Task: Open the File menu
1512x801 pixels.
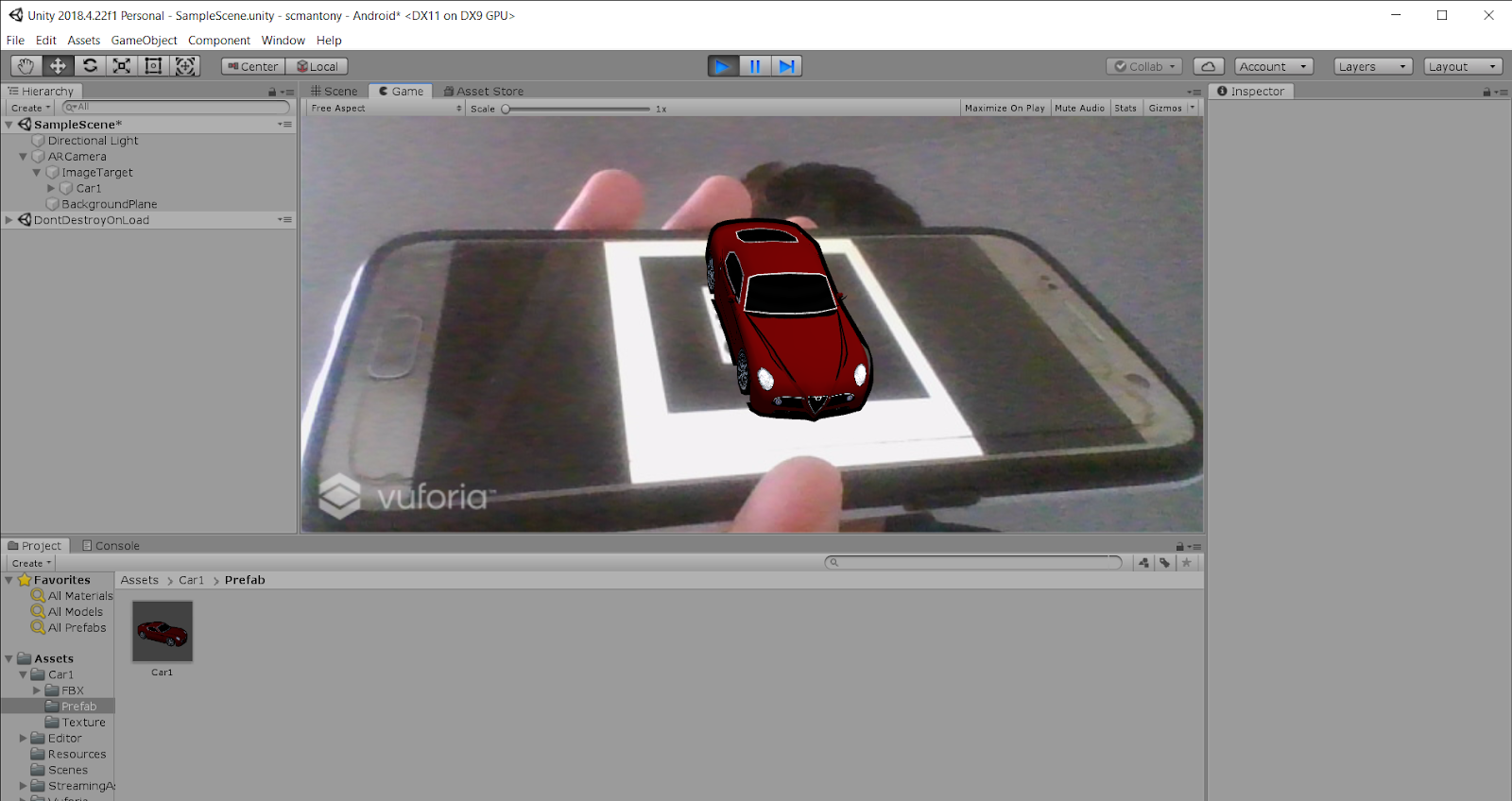Action: pos(15,41)
